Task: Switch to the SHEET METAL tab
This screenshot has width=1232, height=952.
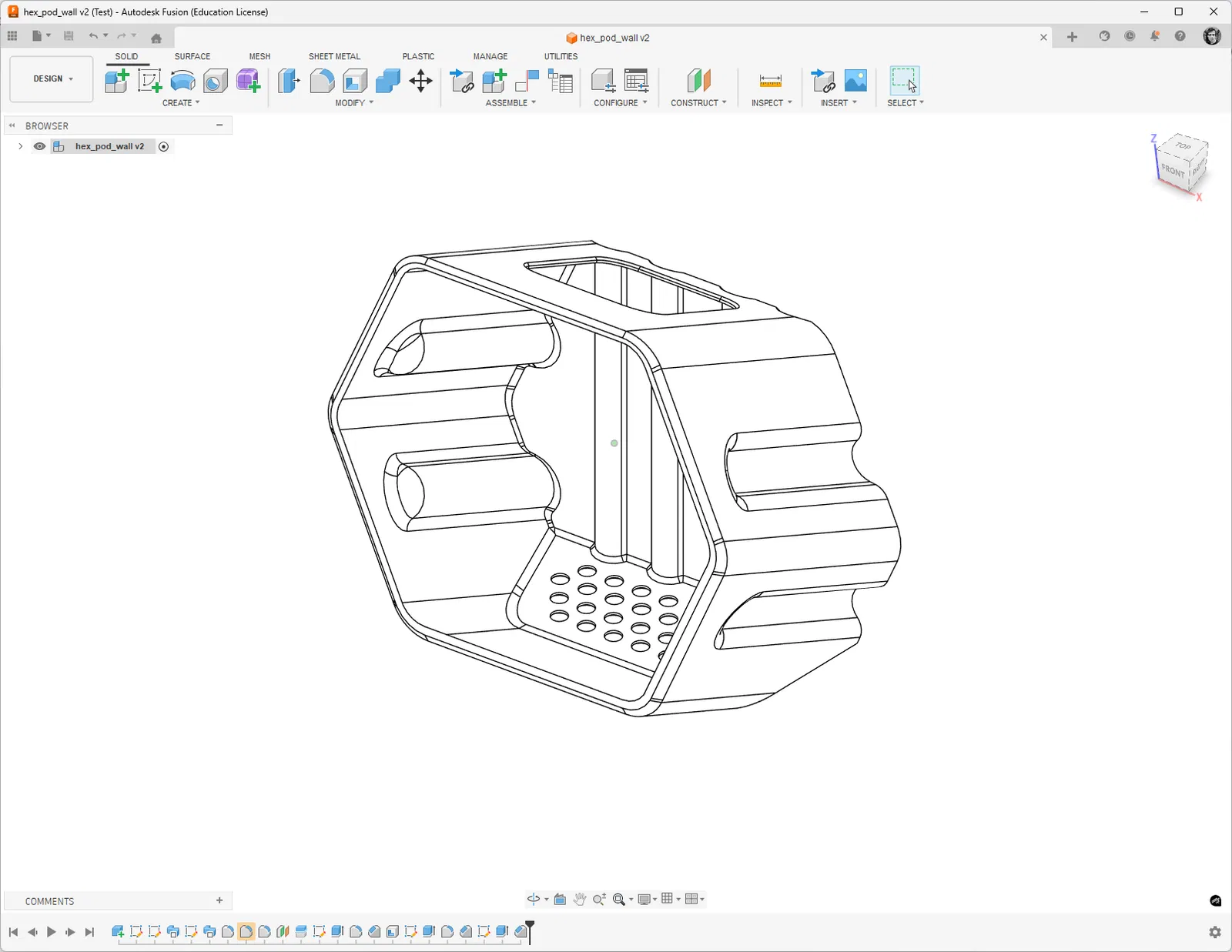Action: (x=334, y=56)
